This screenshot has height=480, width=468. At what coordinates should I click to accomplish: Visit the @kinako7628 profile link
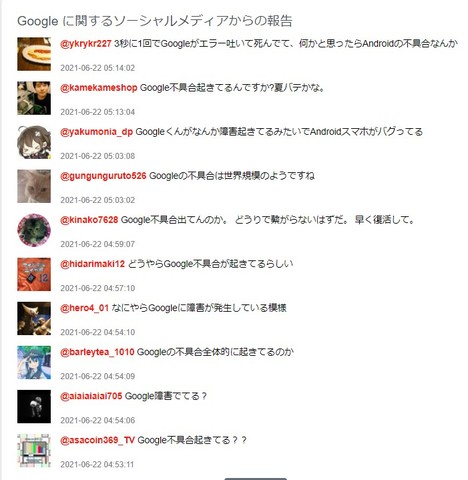89,220
